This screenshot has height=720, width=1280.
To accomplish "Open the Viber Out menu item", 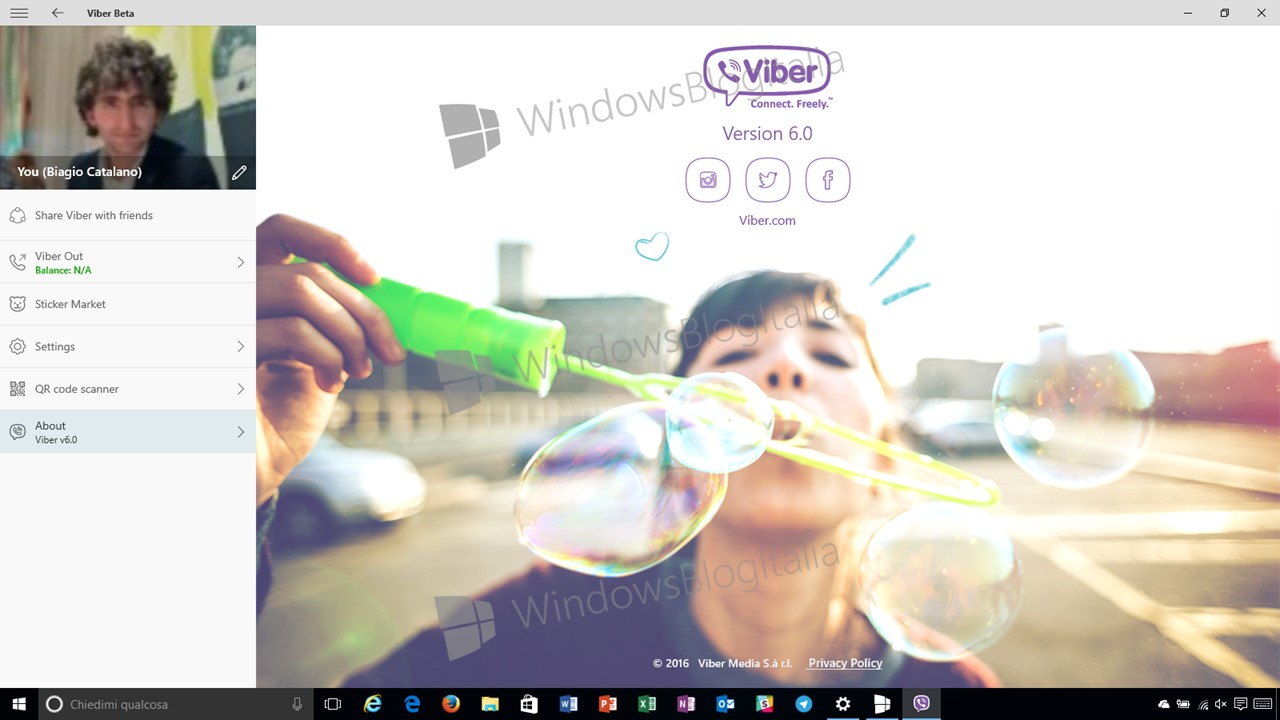I will point(128,262).
